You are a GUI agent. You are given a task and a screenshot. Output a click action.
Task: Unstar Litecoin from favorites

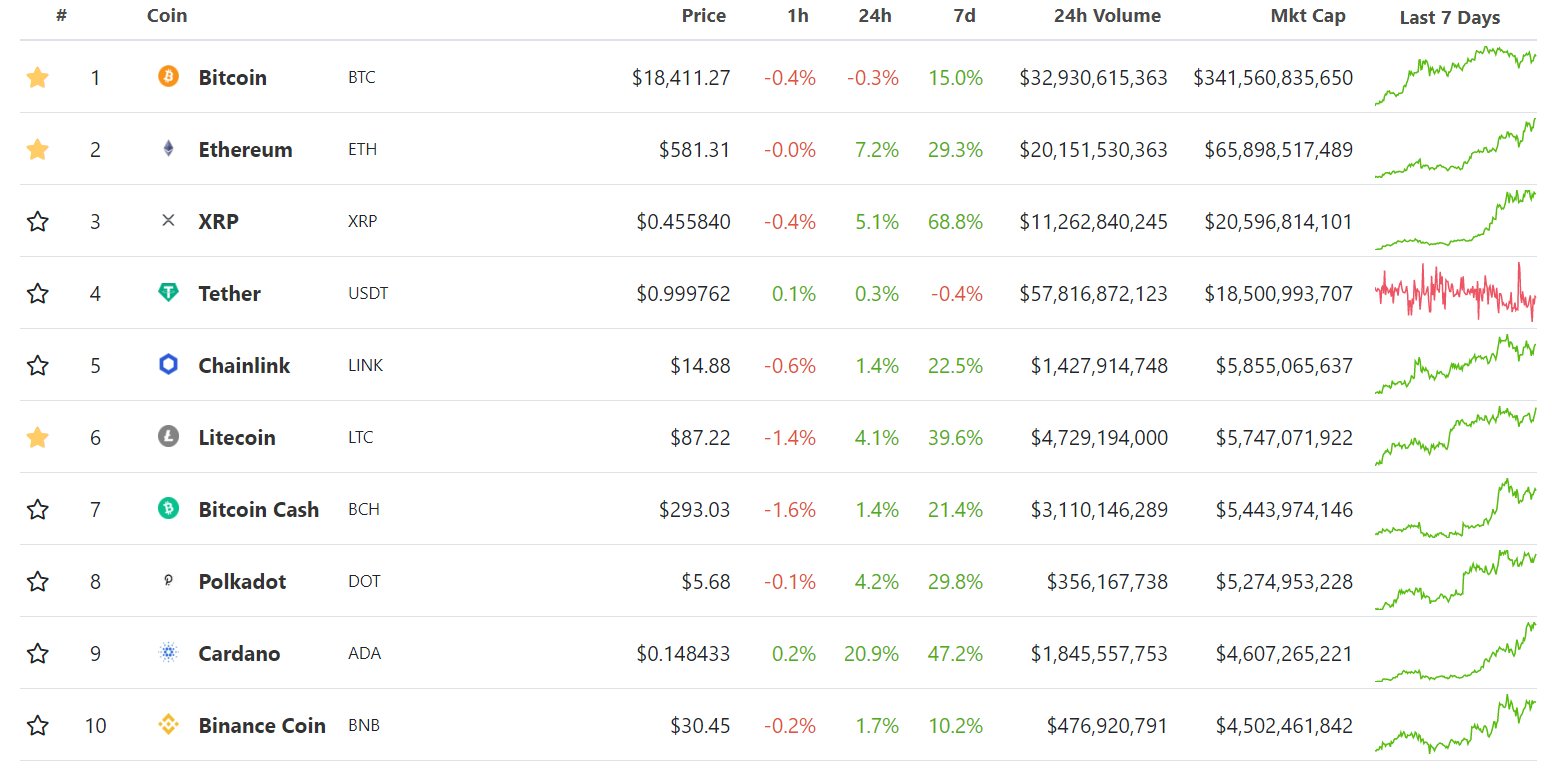[37, 437]
